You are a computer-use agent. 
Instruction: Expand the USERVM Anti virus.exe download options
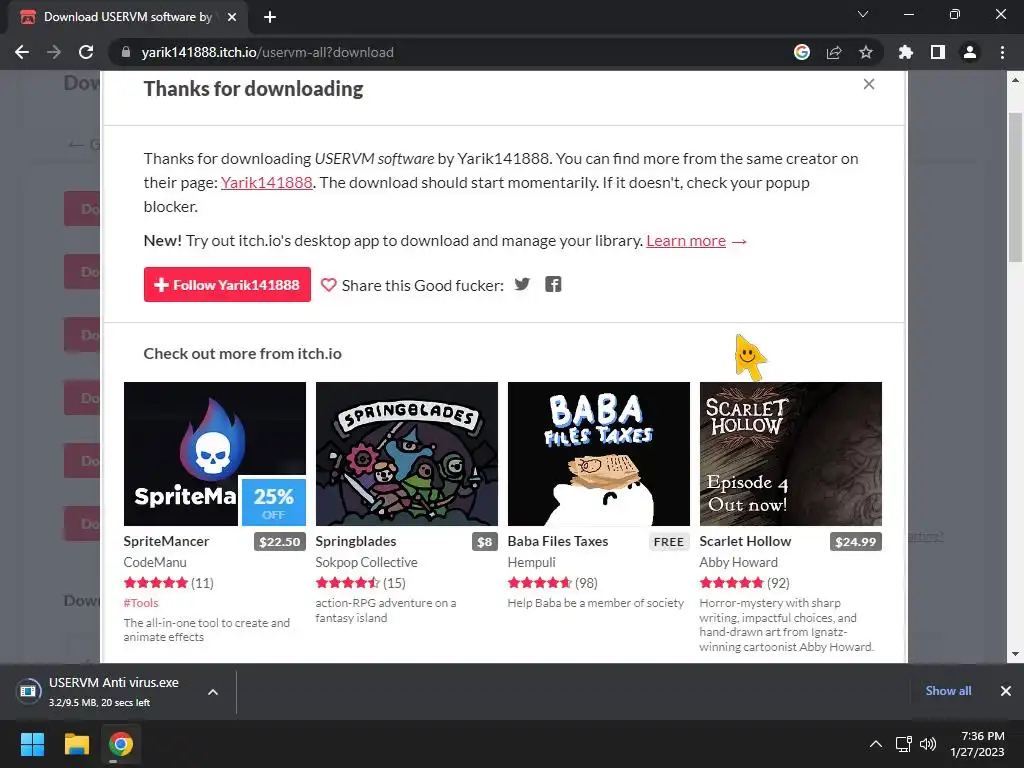(x=213, y=692)
